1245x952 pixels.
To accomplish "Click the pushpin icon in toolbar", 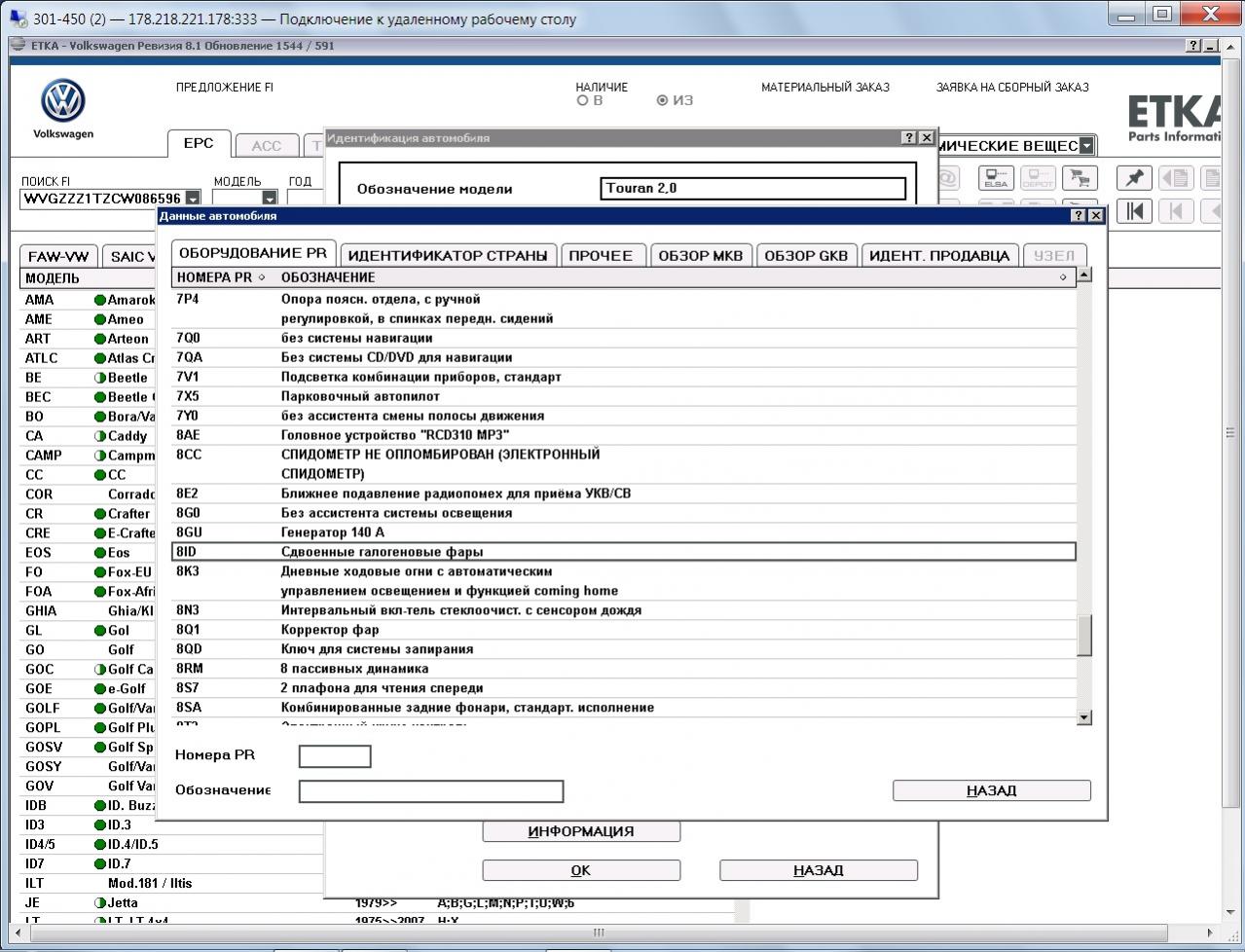I will [1134, 178].
